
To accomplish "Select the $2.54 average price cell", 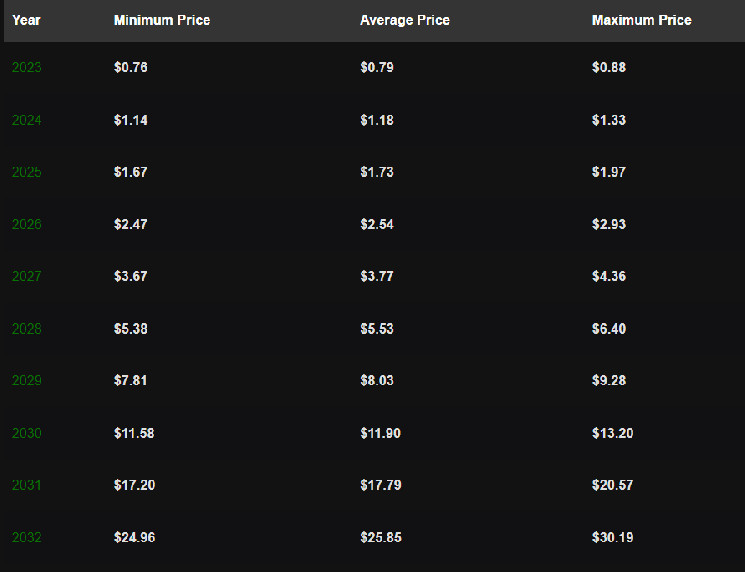I will (377, 224).
